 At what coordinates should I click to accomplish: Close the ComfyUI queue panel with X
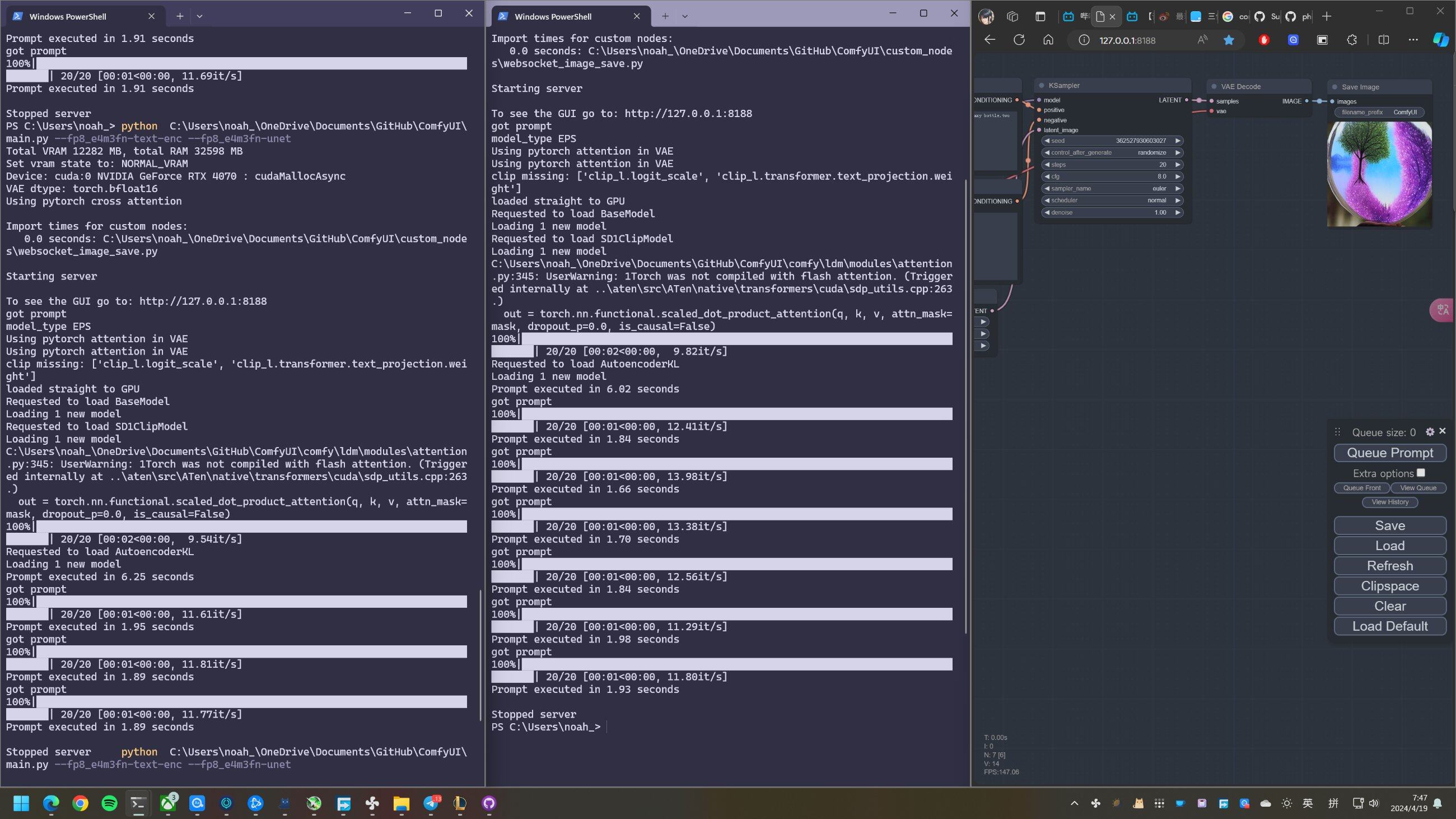(1443, 431)
